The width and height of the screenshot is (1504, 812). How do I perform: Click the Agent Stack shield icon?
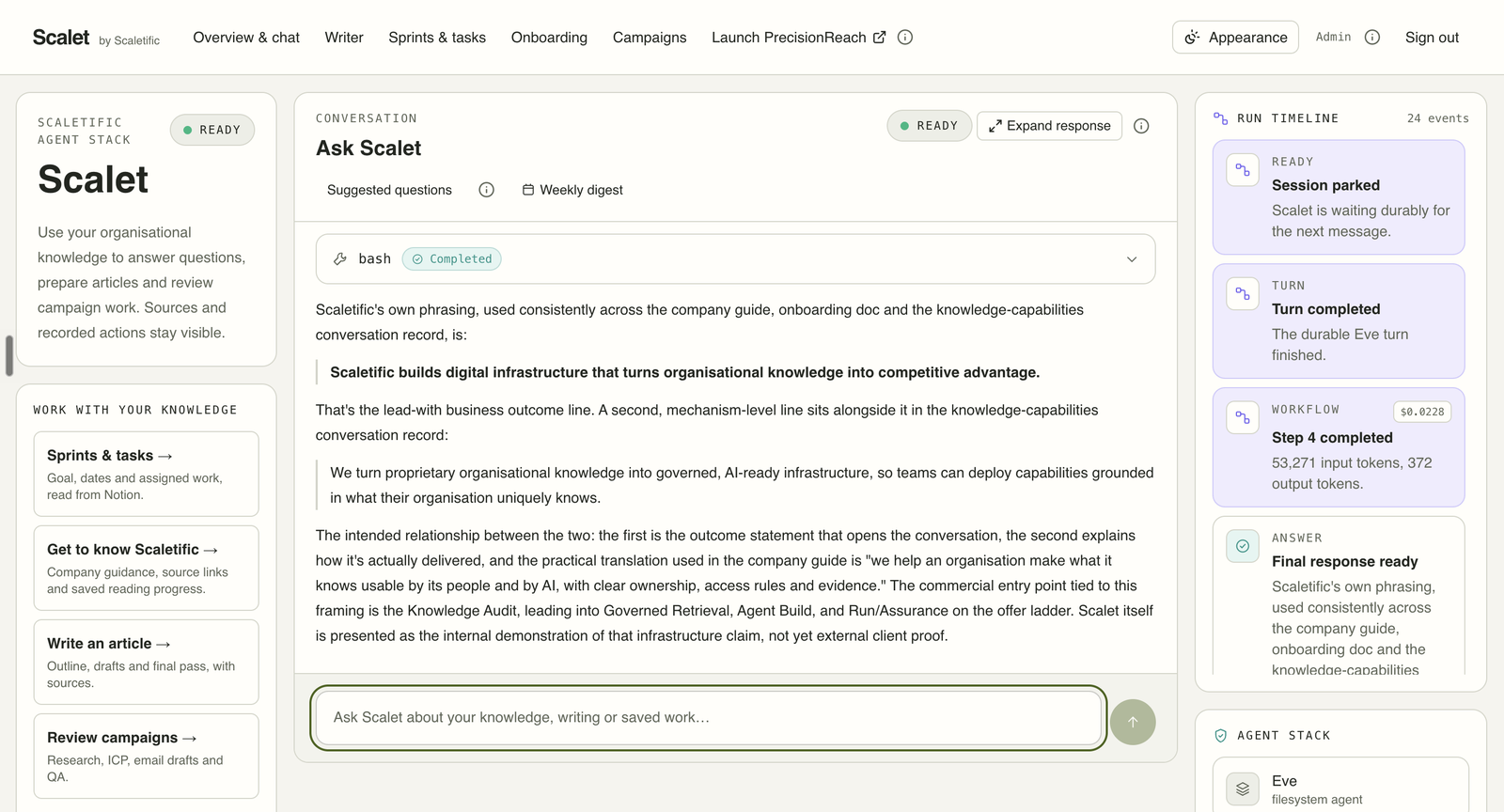point(1221,736)
